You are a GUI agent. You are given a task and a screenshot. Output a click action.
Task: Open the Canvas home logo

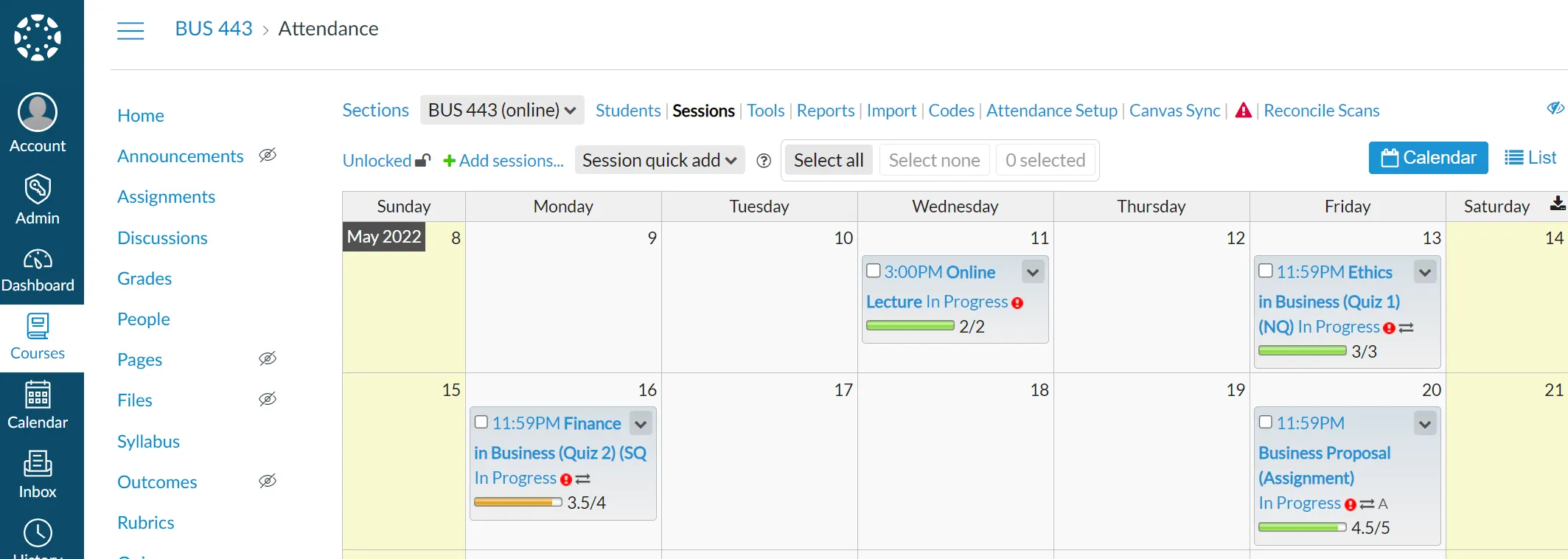pos(38,38)
